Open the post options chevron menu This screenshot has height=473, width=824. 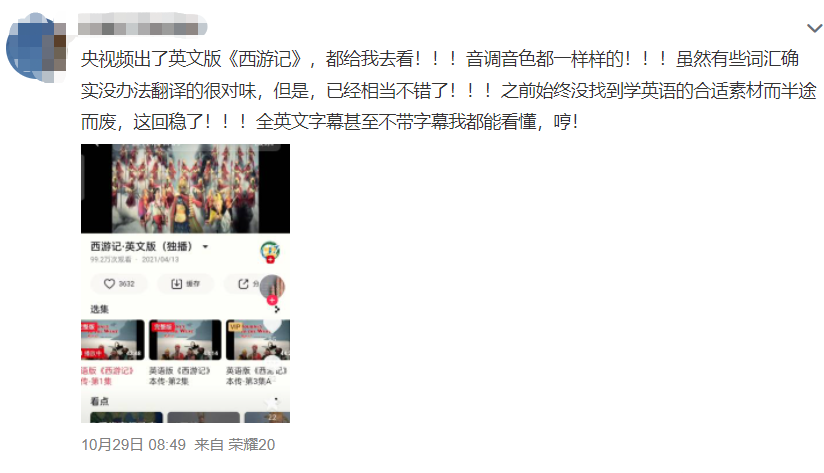point(815,28)
